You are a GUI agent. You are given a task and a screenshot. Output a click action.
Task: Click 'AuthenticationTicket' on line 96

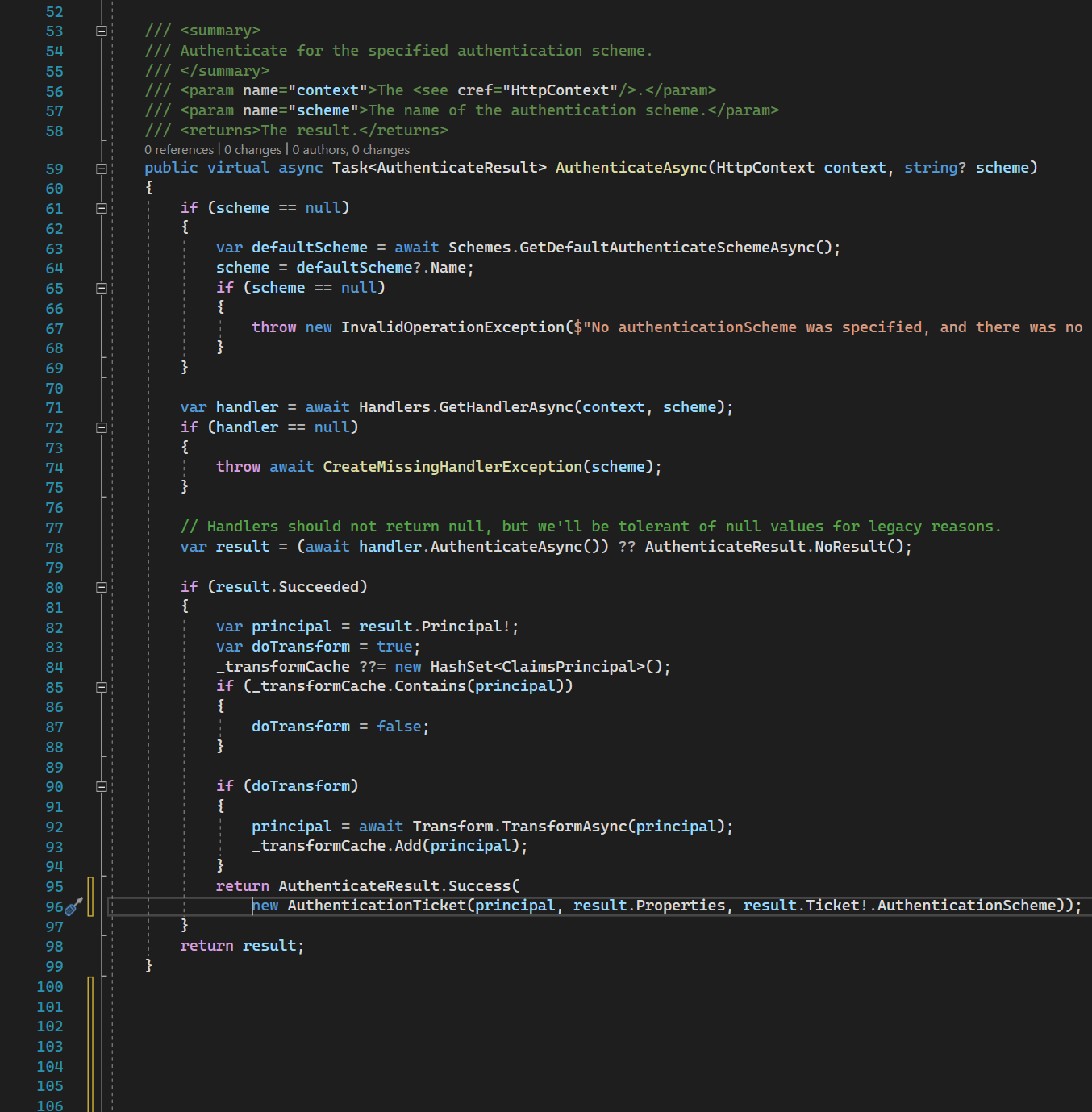377,906
